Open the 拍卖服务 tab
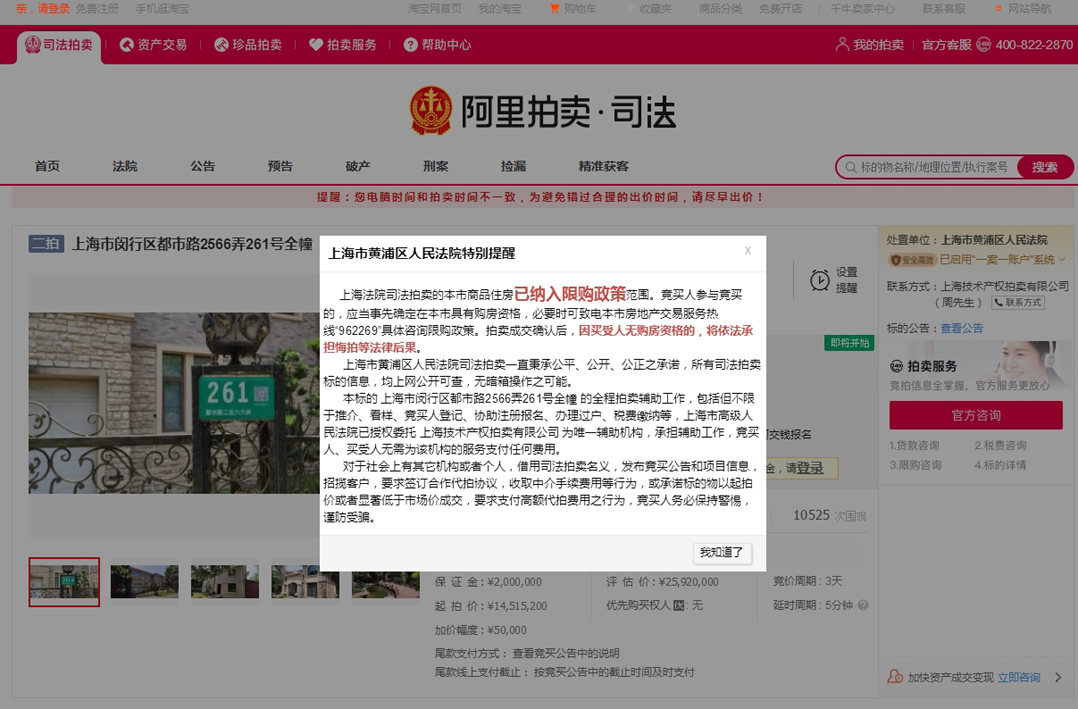 pos(343,45)
